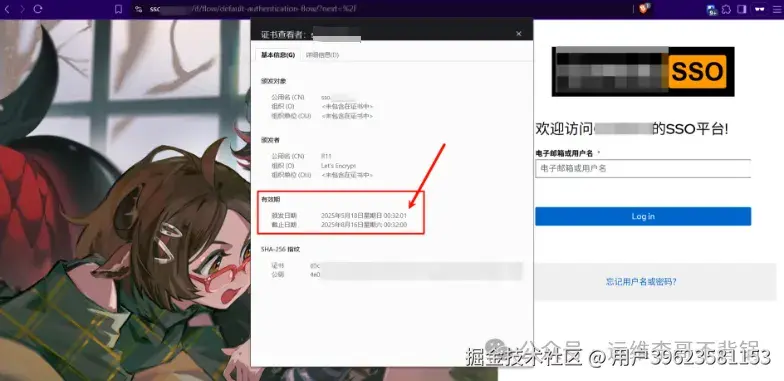Click the private-window glasses icon in toolbar

pos(760,9)
